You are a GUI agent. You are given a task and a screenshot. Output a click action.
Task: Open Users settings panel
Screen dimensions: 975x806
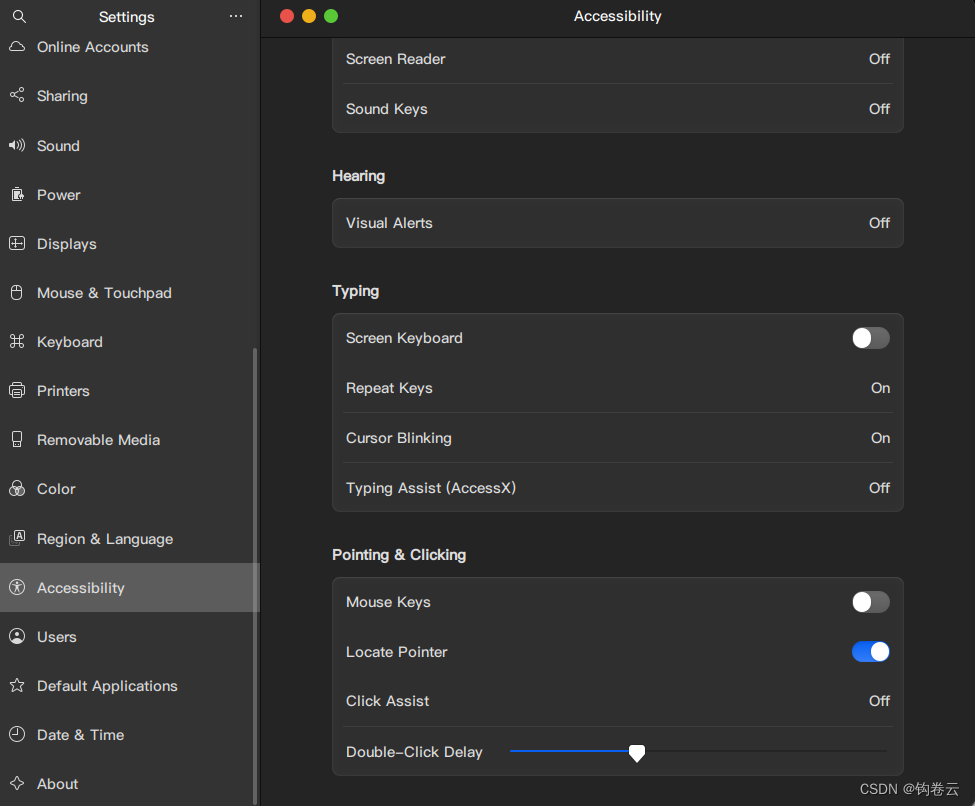point(130,637)
